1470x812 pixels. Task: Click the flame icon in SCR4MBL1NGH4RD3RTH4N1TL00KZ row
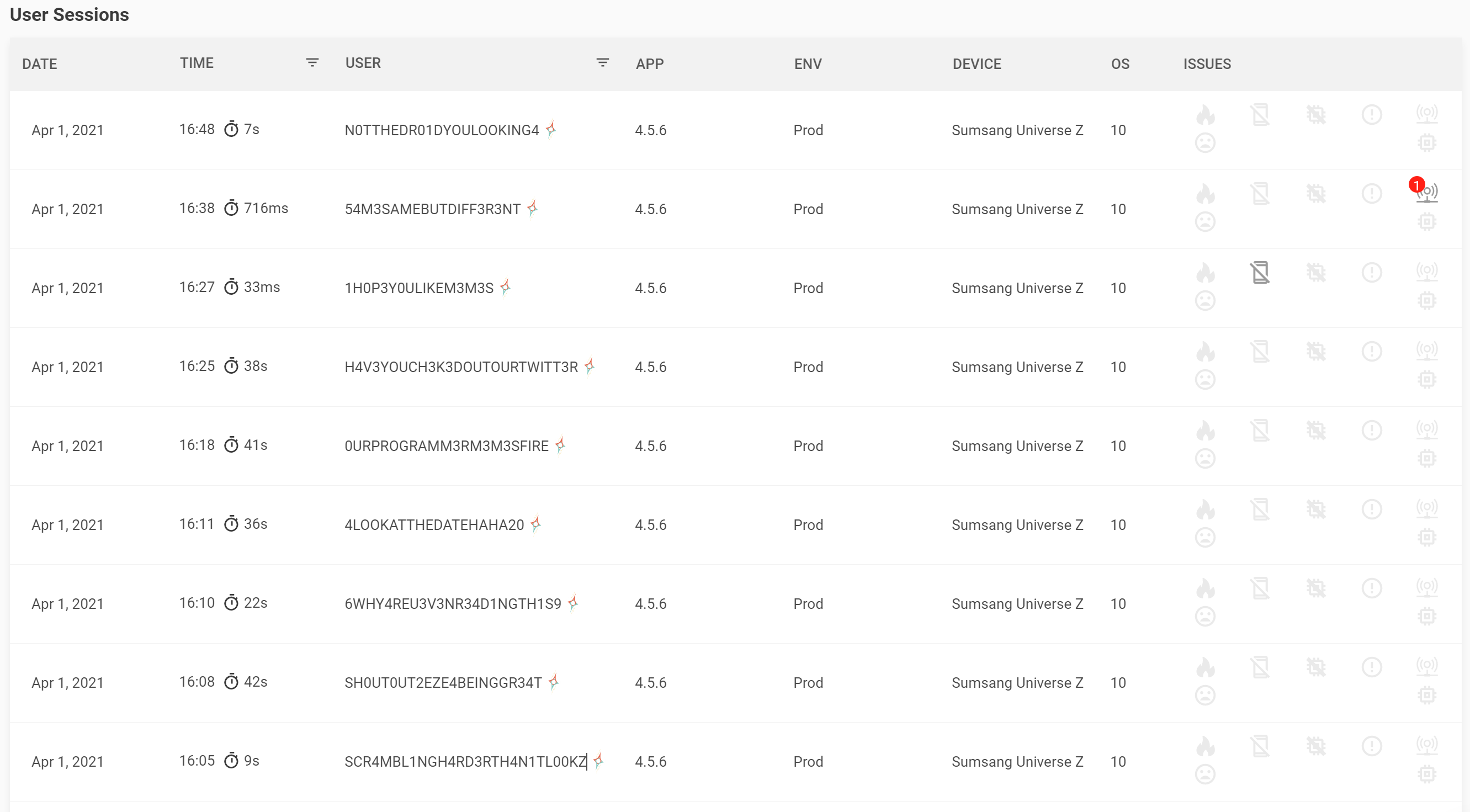tap(1205, 746)
